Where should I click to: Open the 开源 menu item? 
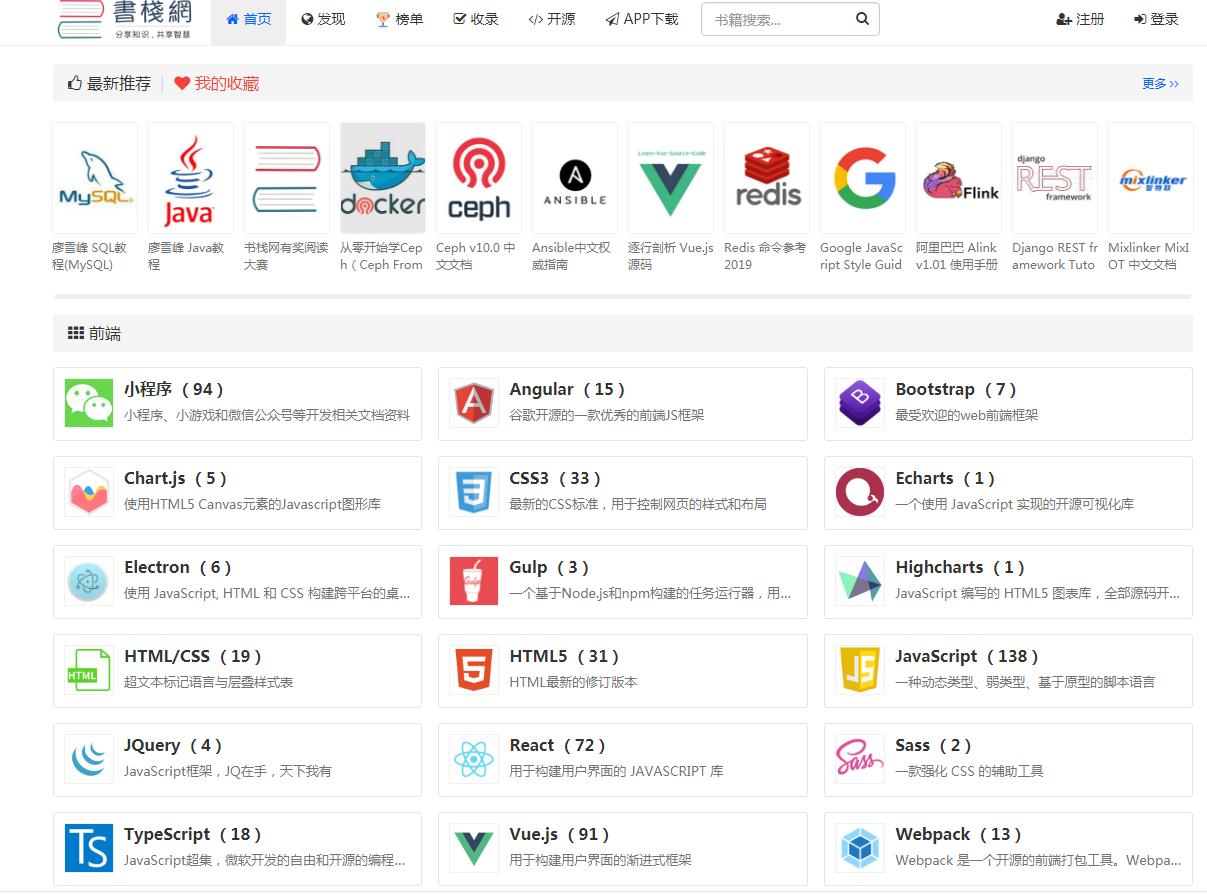[551, 19]
